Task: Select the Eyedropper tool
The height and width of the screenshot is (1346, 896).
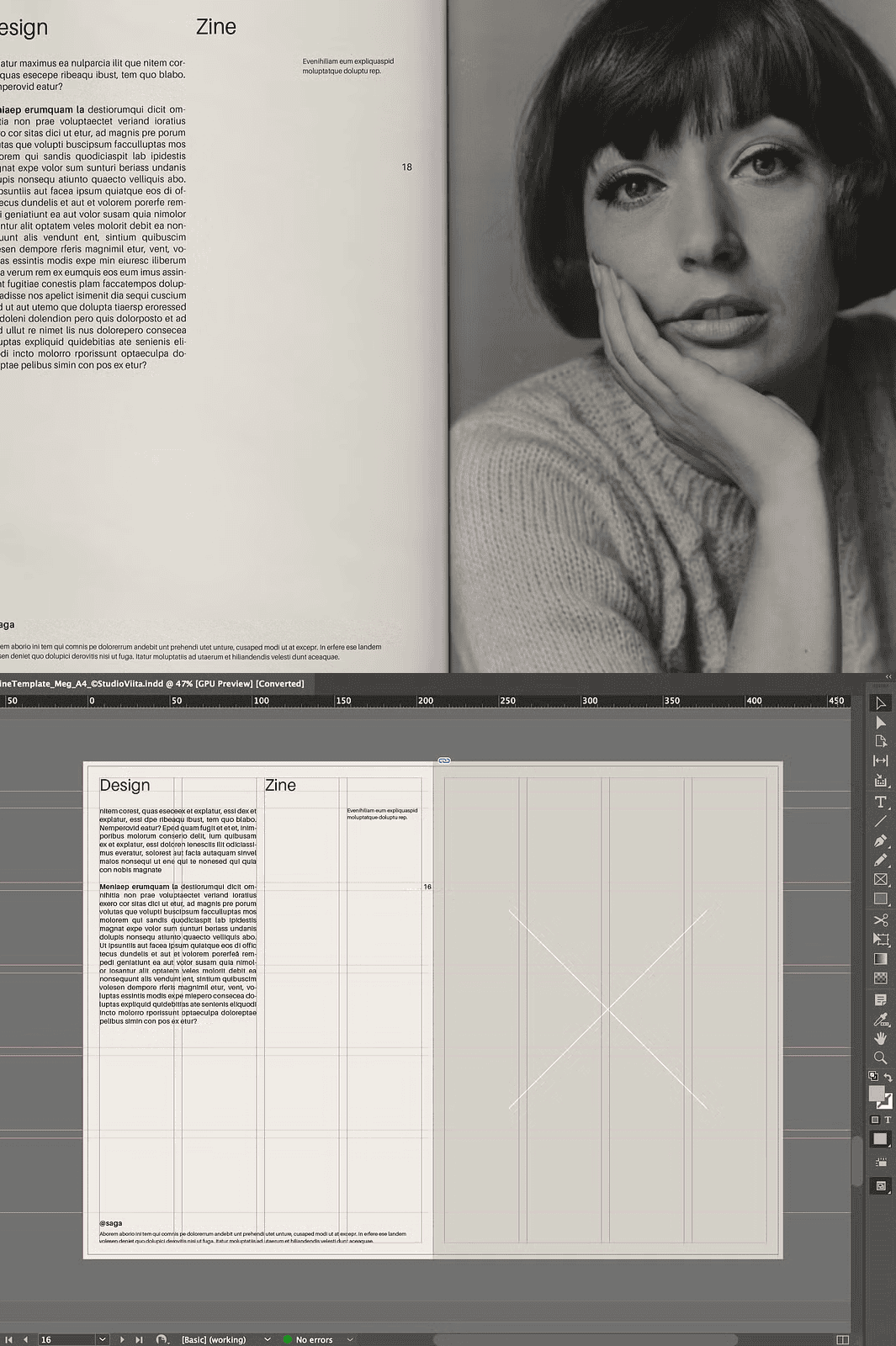Action: (x=880, y=1019)
